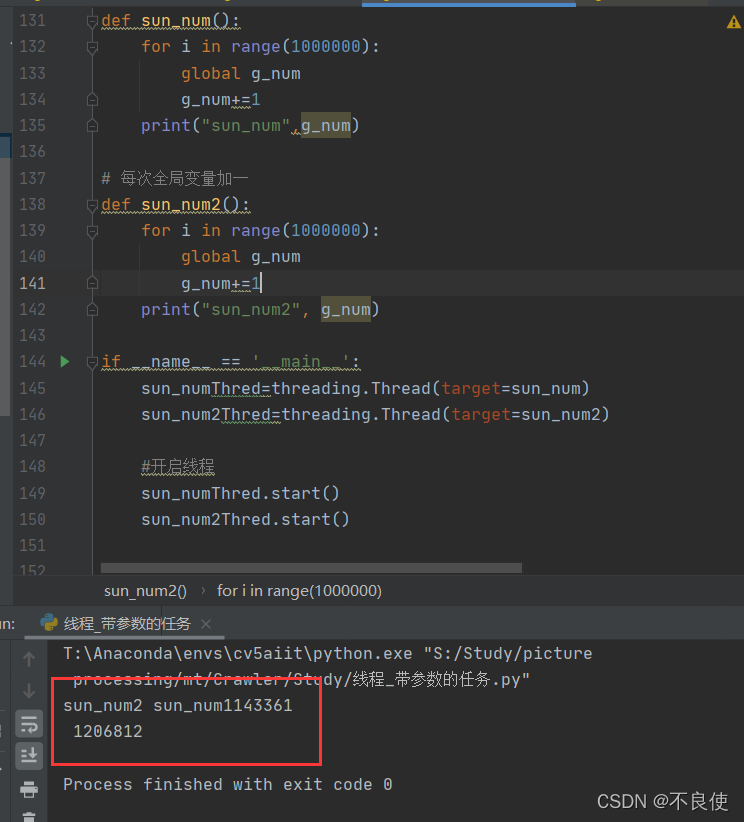The width and height of the screenshot is (744, 822).
Task: Click python.exe command line in console
Action: coord(328,667)
